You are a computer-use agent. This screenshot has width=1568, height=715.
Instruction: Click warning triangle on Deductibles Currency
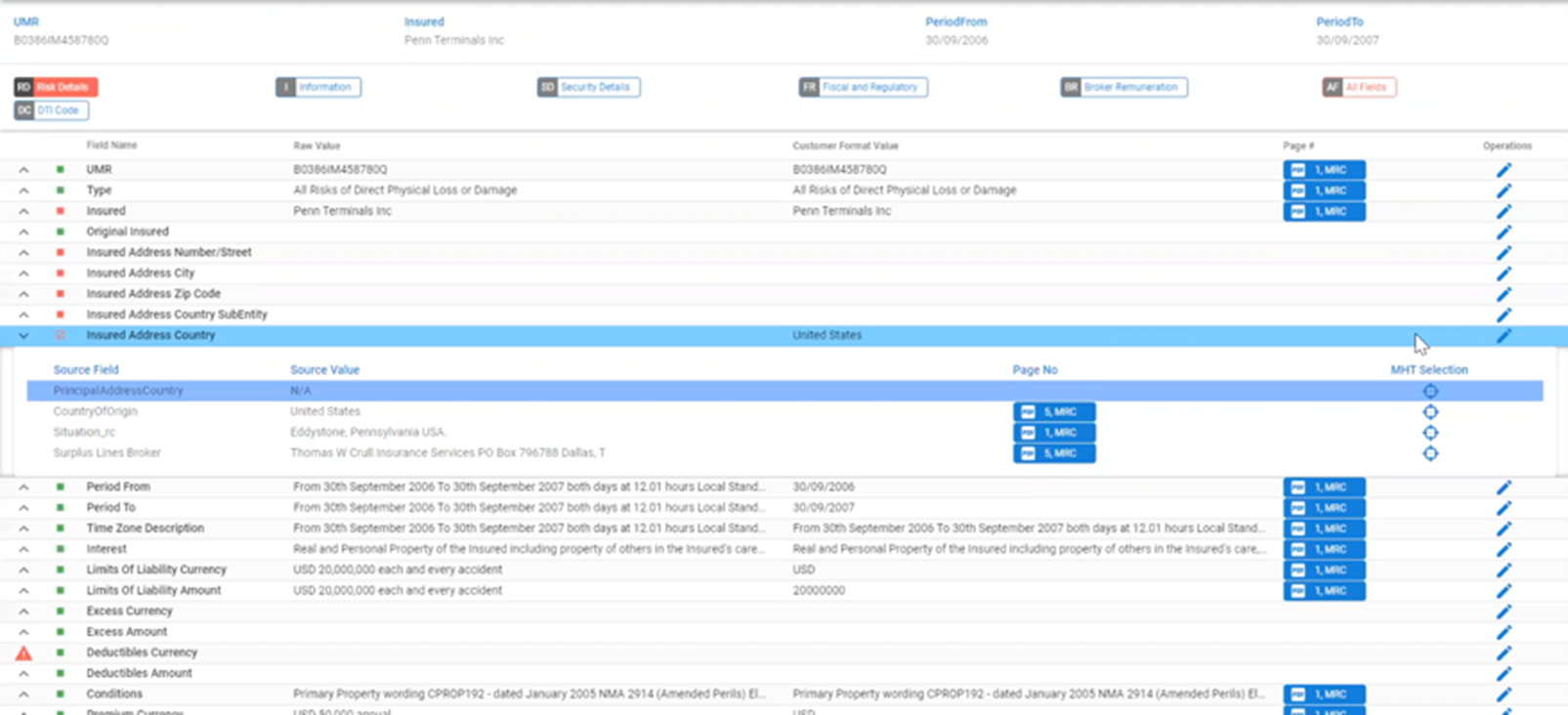[23, 652]
